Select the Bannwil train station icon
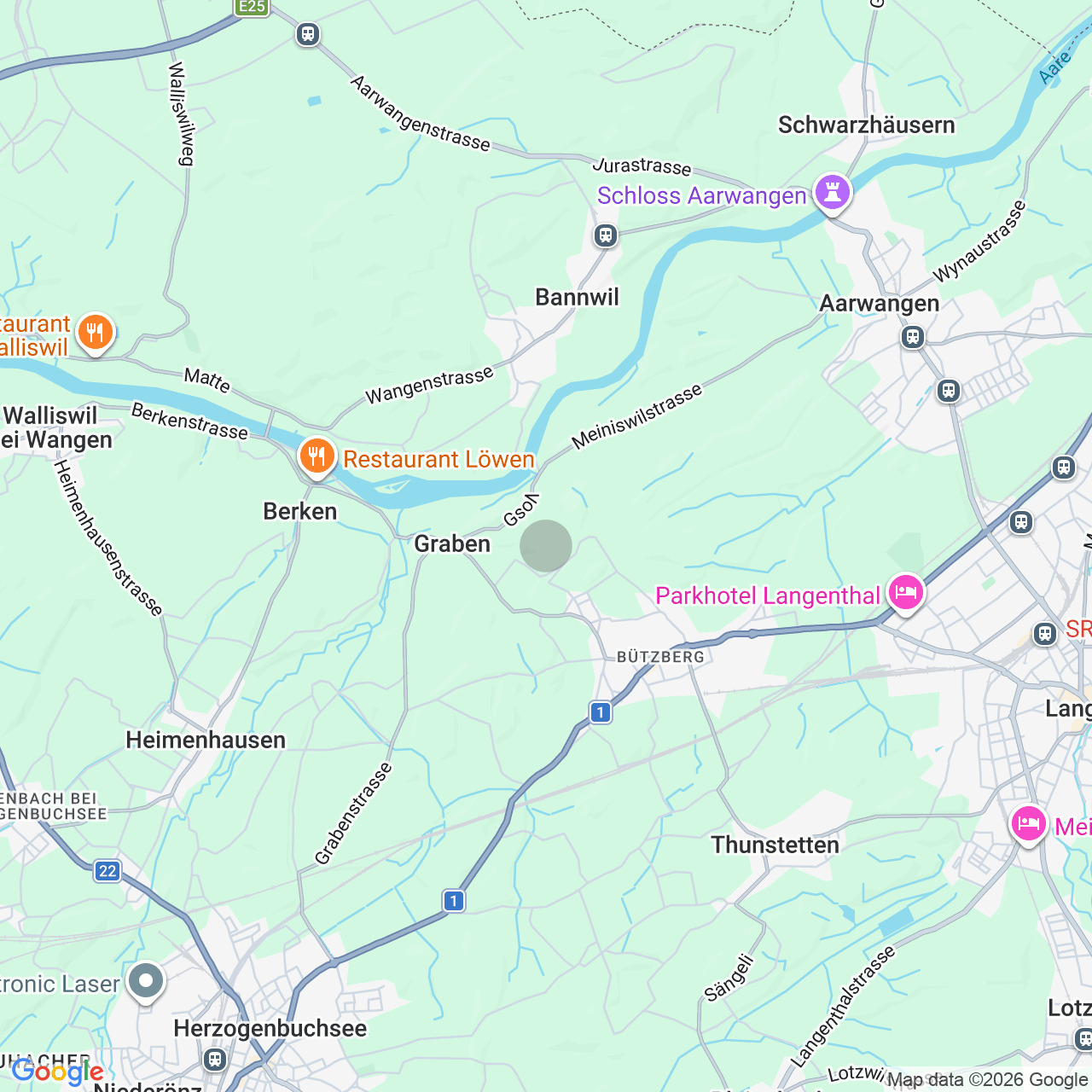 click(606, 235)
